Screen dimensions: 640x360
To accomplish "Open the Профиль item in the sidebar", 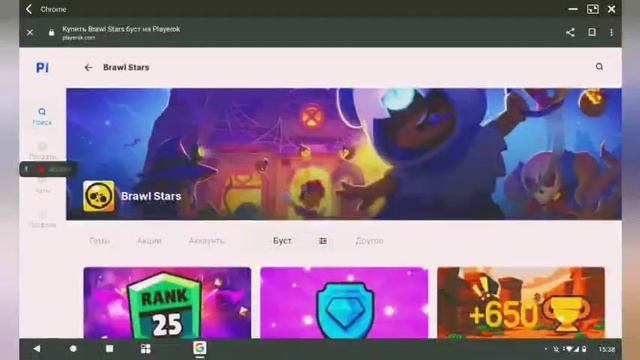I will click(42, 219).
